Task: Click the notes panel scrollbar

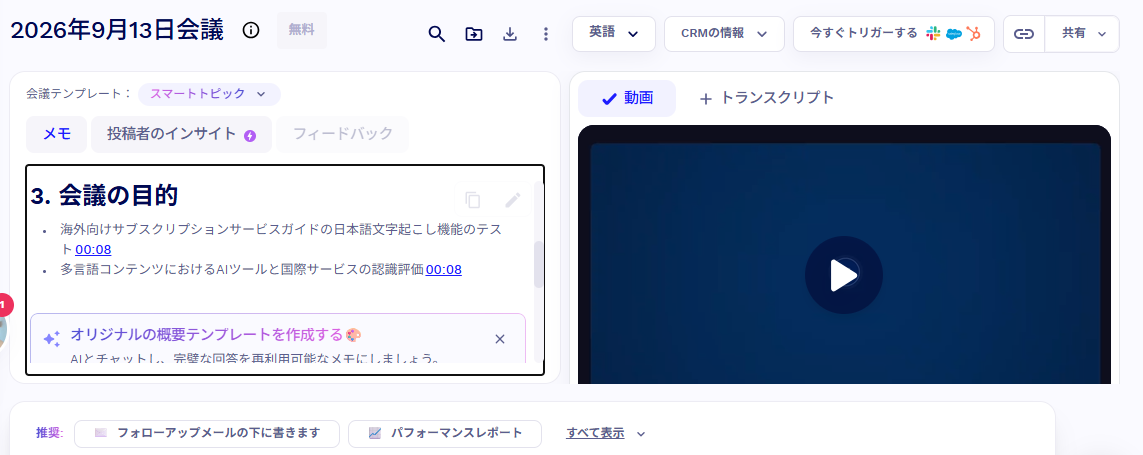Action: 539,265
